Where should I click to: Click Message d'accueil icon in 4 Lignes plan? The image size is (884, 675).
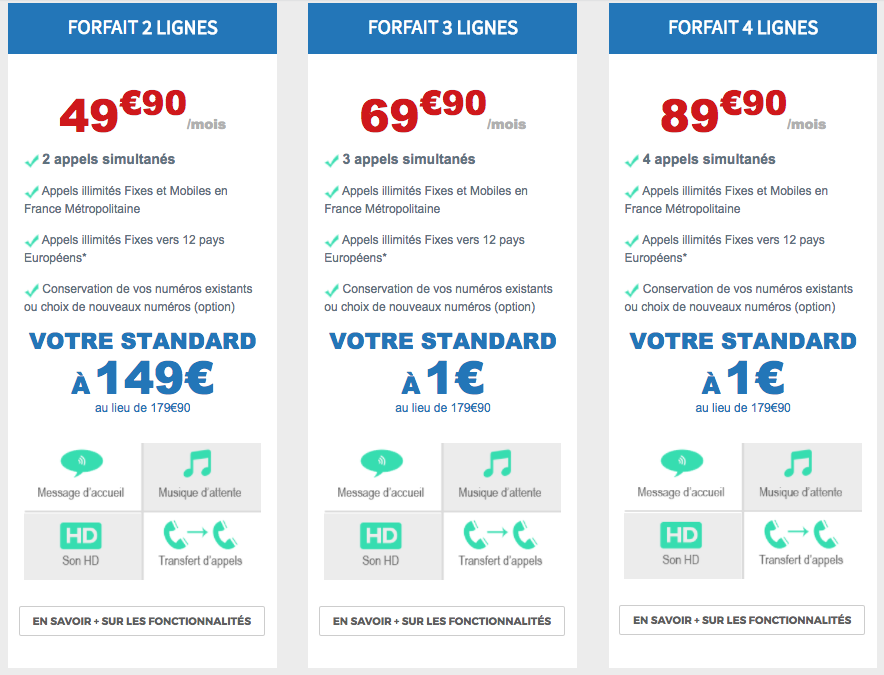click(x=682, y=462)
